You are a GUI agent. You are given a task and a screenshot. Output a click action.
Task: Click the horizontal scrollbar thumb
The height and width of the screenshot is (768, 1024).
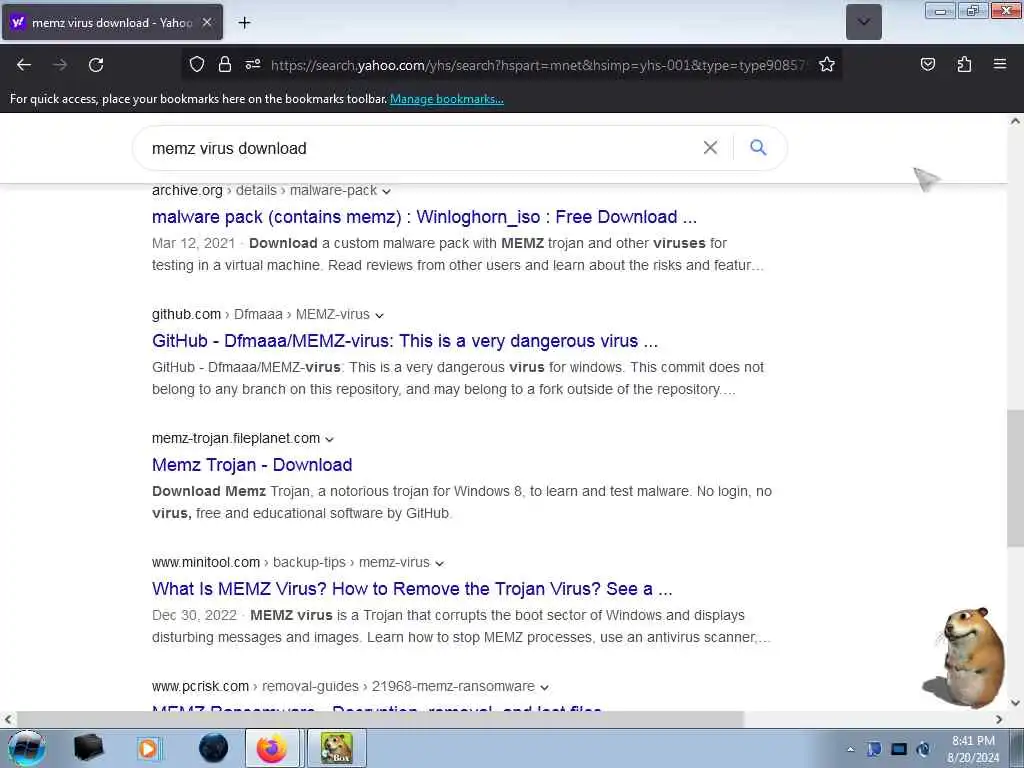380,719
